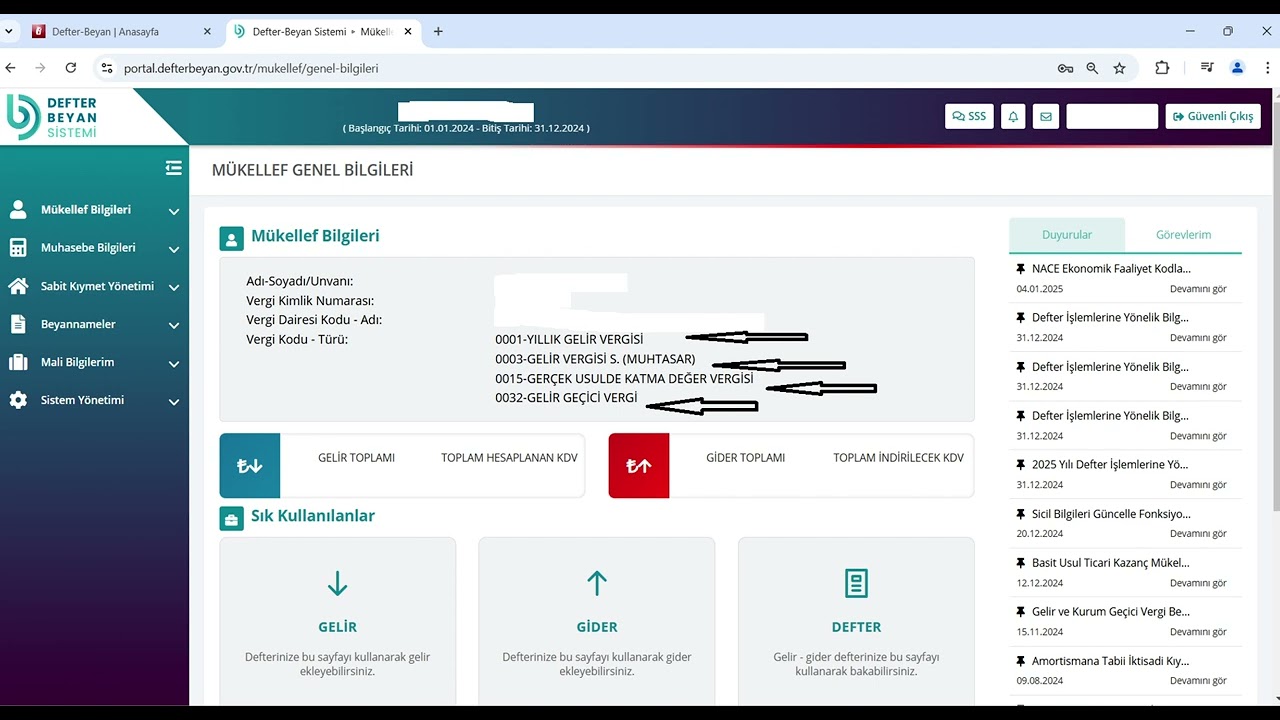Open Devamını gör for Sicil Bilgileri Güncelle
1280x720 pixels.
[x=1198, y=534]
